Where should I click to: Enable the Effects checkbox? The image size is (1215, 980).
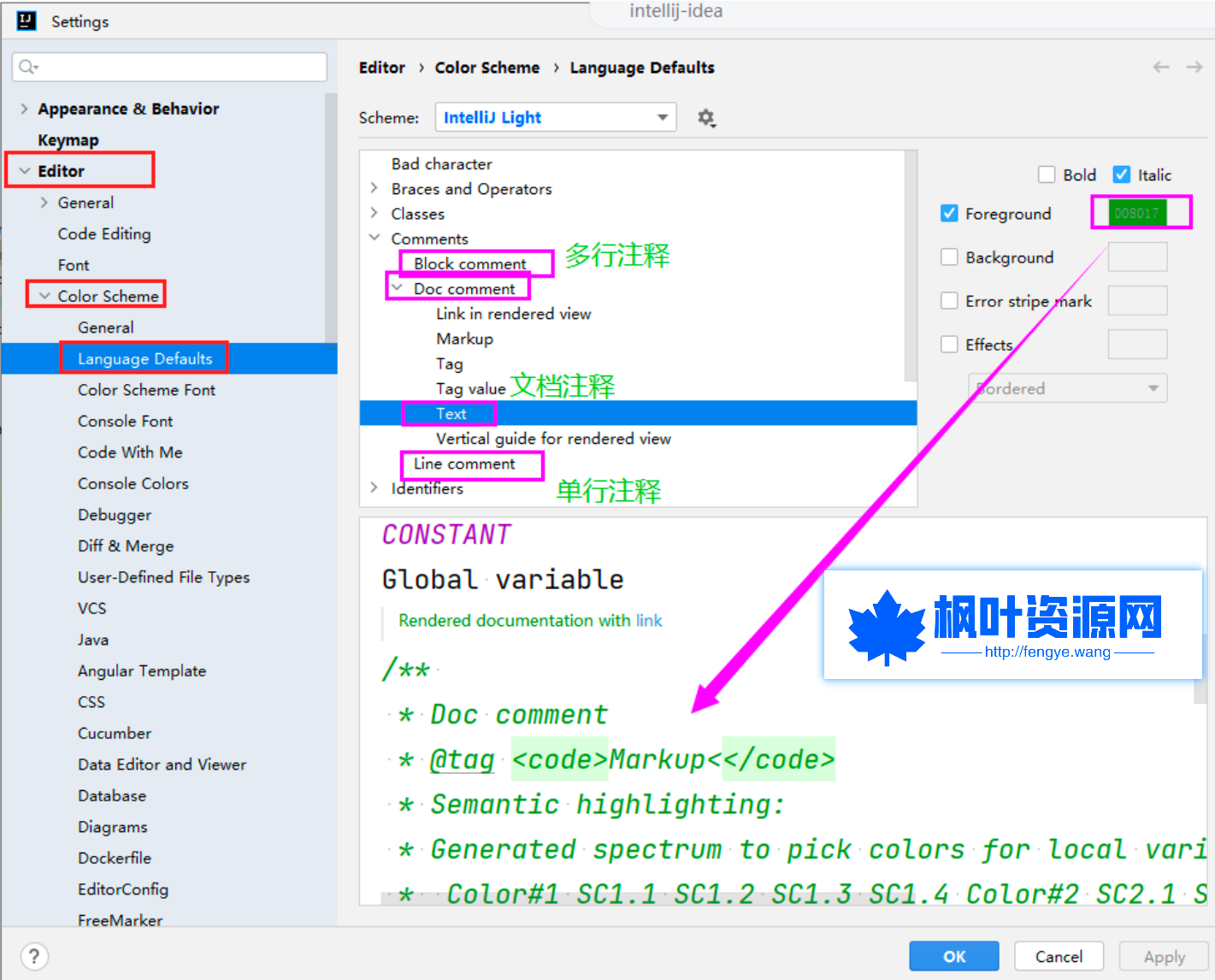[x=949, y=344]
